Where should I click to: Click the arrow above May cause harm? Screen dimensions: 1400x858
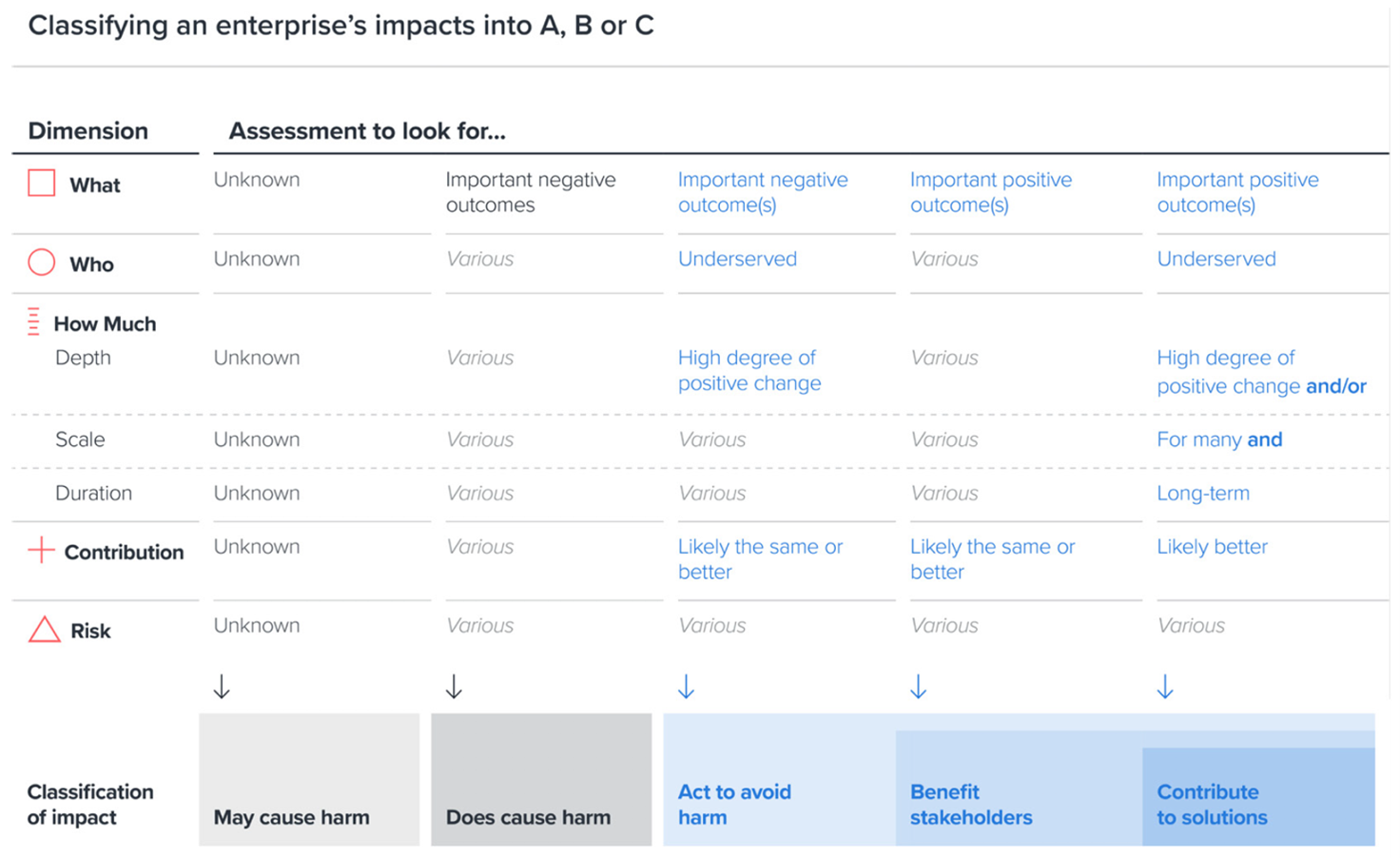(x=222, y=687)
